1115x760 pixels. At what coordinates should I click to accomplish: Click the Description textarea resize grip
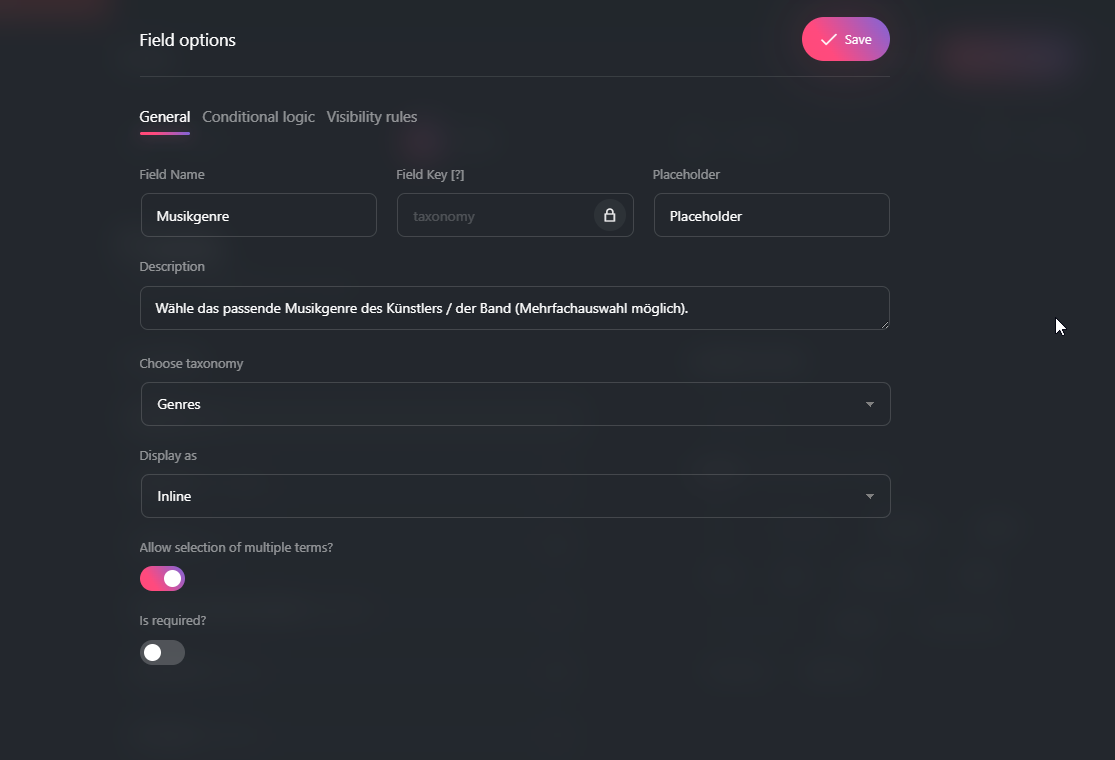pos(884,324)
